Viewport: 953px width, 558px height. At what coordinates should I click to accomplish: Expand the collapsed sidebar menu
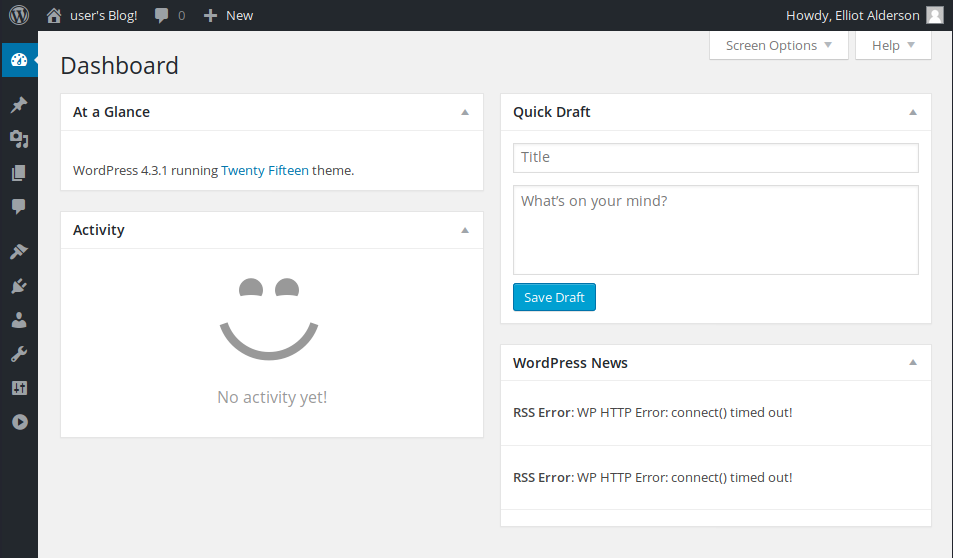[x=18, y=422]
